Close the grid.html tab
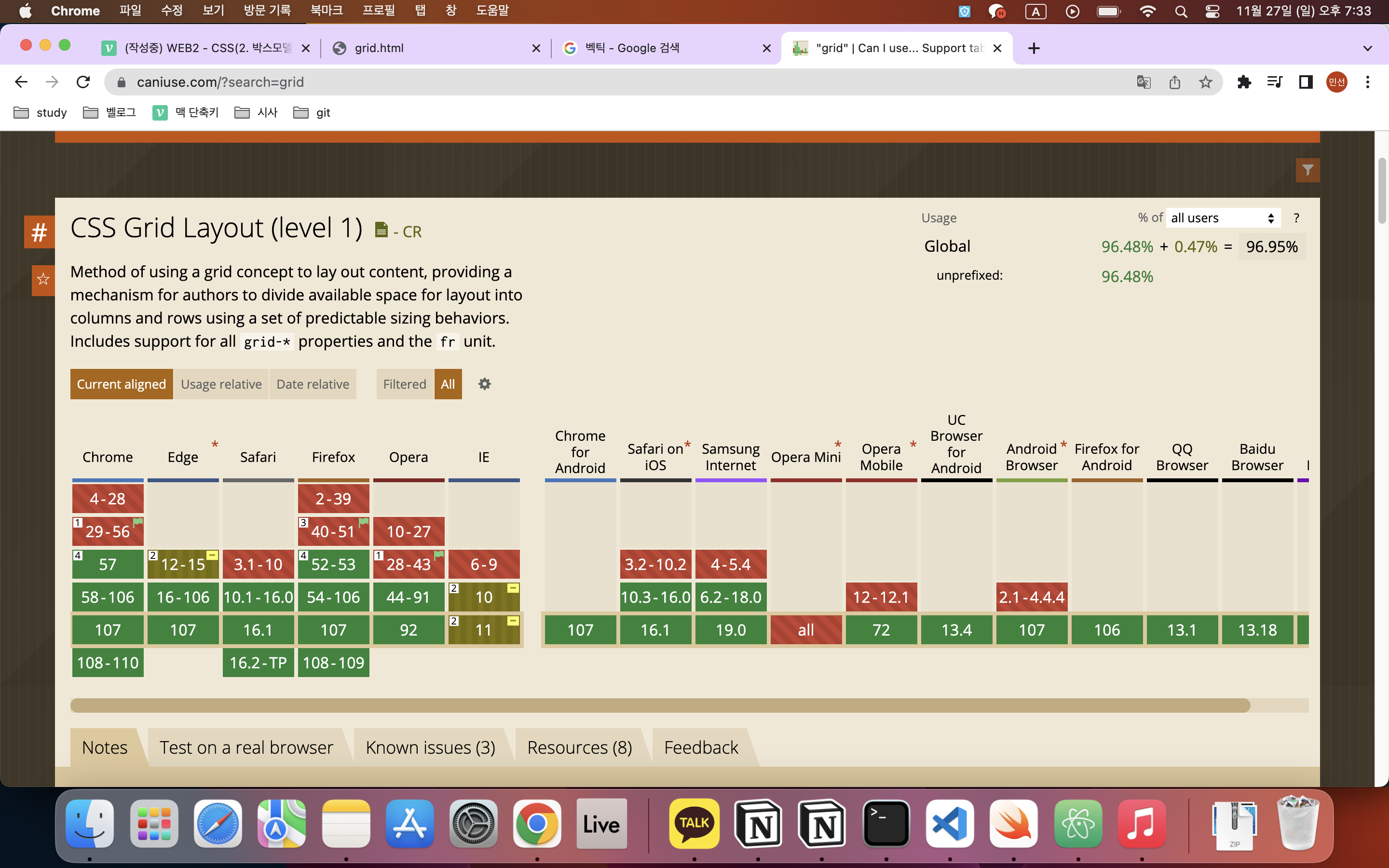 [x=536, y=48]
